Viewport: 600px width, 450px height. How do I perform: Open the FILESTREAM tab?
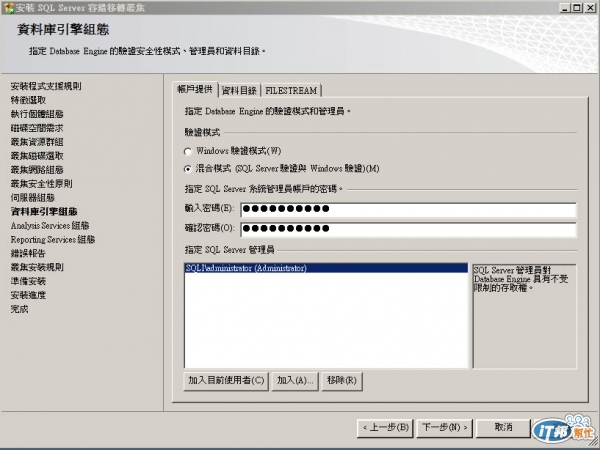coord(291,91)
